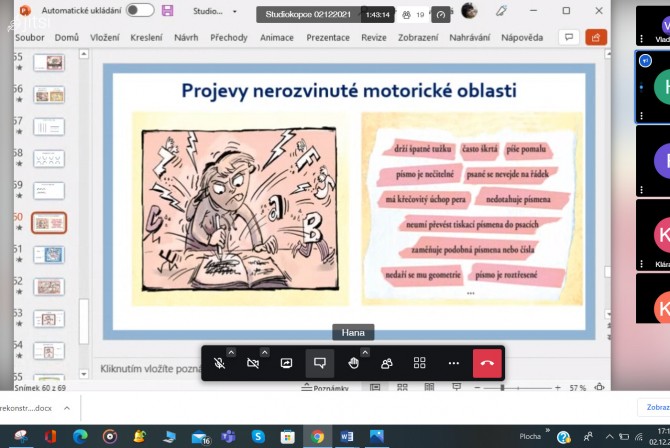Toggle the Automatické ukládání switch
670x448 pixels.
click(x=140, y=10)
